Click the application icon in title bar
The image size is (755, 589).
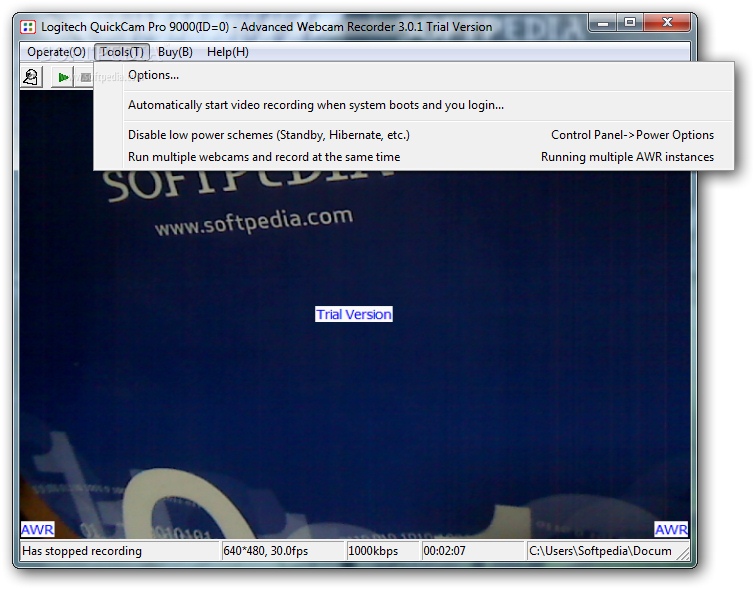click(28, 27)
